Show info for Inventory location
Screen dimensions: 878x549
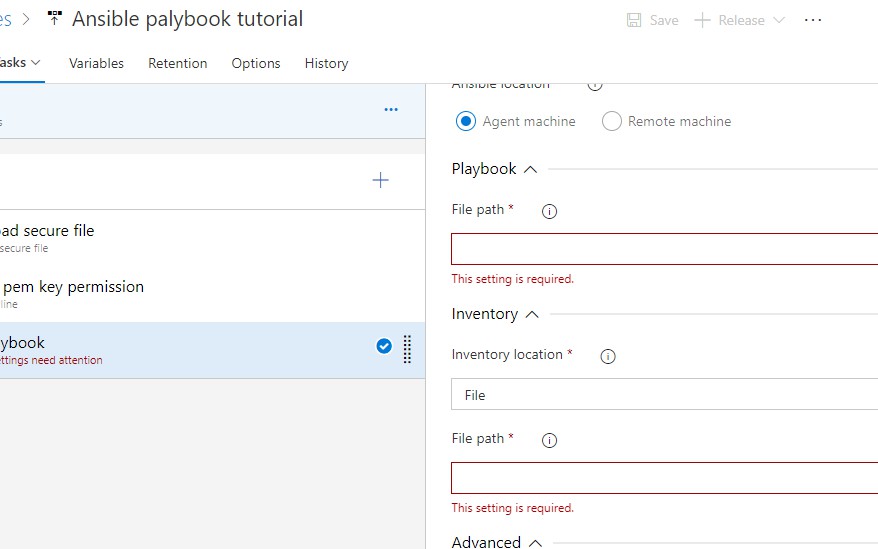pyautogui.click(x=607, y=356)
